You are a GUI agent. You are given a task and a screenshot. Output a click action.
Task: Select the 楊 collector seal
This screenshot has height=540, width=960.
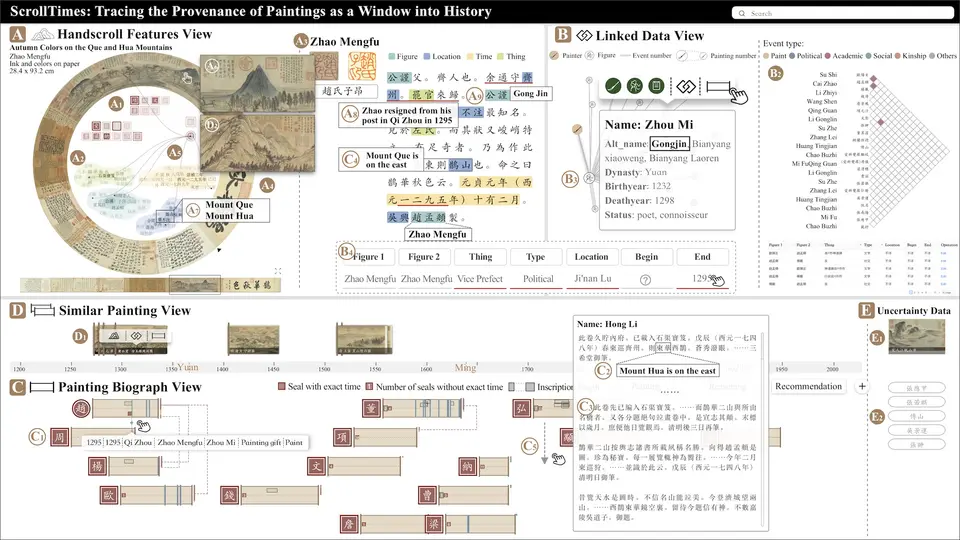(97, 466)
